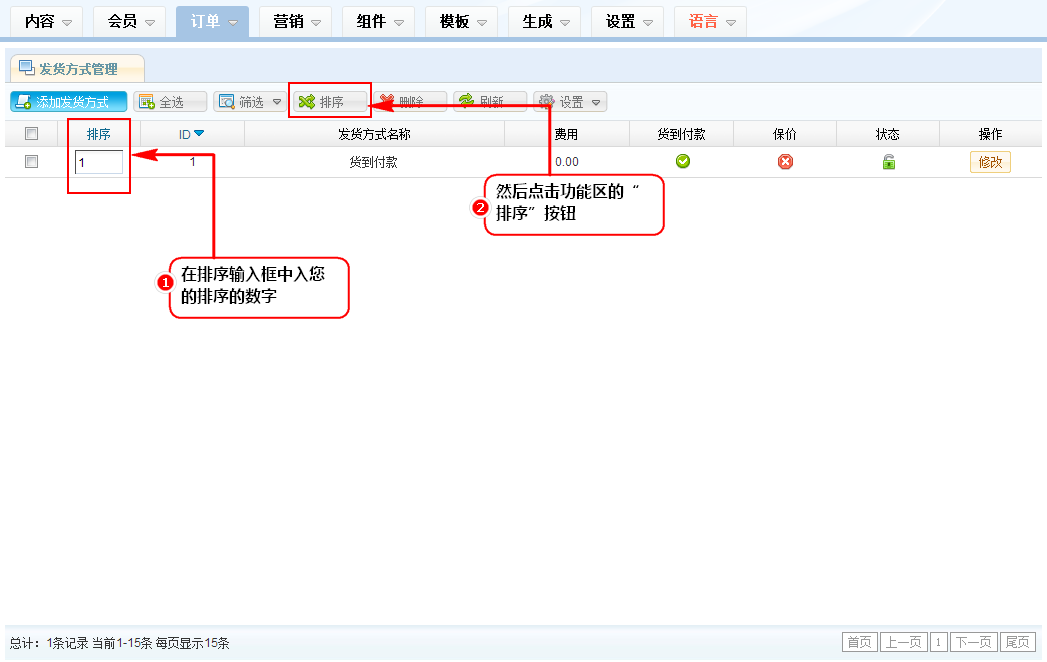Sort by the ID column arrow
Viewport: 1047px width, 662px height.
[x=199, y=134]
